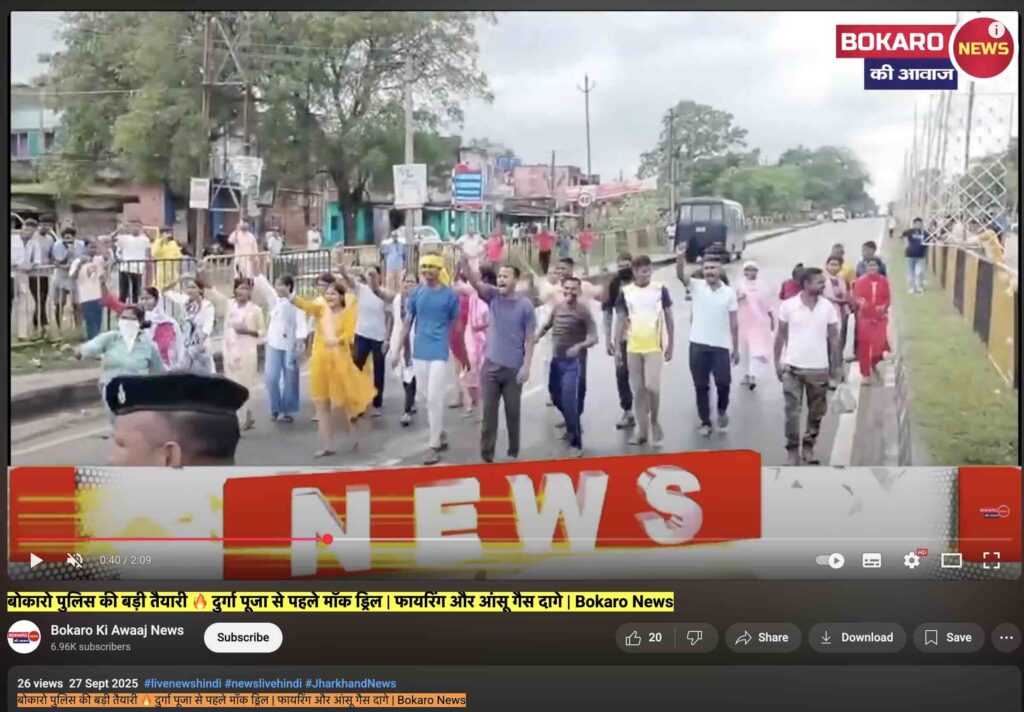Open the Bokaro Ki Awaaj News channel avatar
Viewport: 1024px width, 712px height.
tap(24, 637)
